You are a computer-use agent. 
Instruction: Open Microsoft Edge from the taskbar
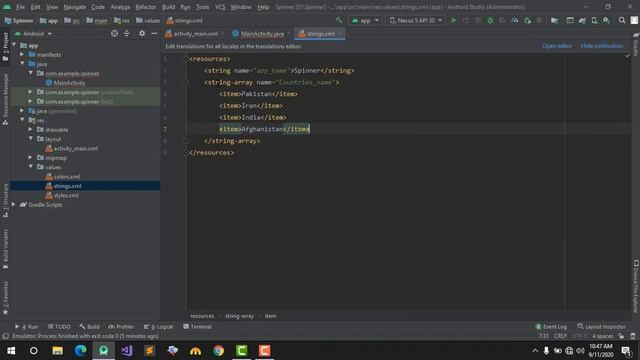tap(80, 351)
